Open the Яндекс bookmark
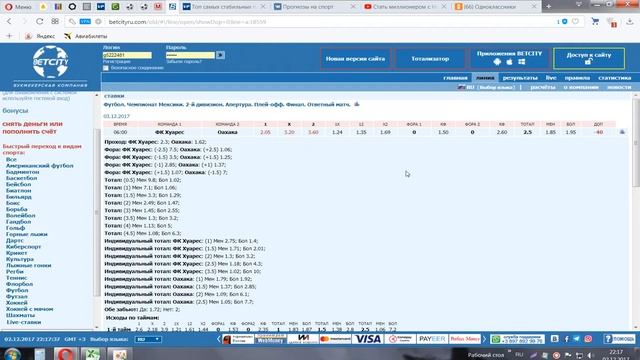 (40, 36)
